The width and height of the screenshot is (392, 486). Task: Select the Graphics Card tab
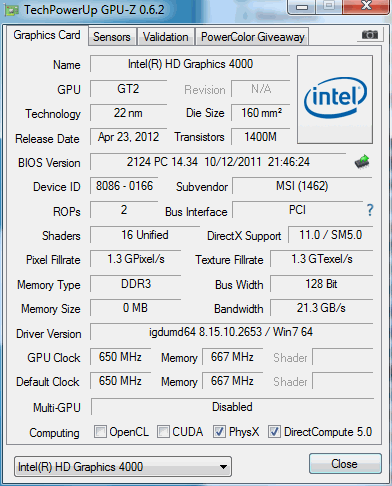point(47,35)
